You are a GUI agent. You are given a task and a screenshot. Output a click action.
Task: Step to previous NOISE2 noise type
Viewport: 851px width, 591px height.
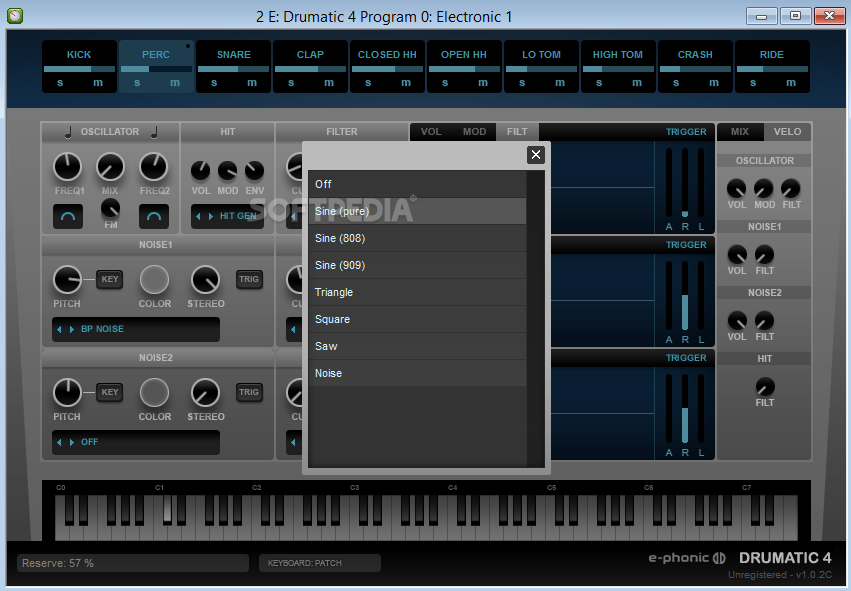click(59, 442)
